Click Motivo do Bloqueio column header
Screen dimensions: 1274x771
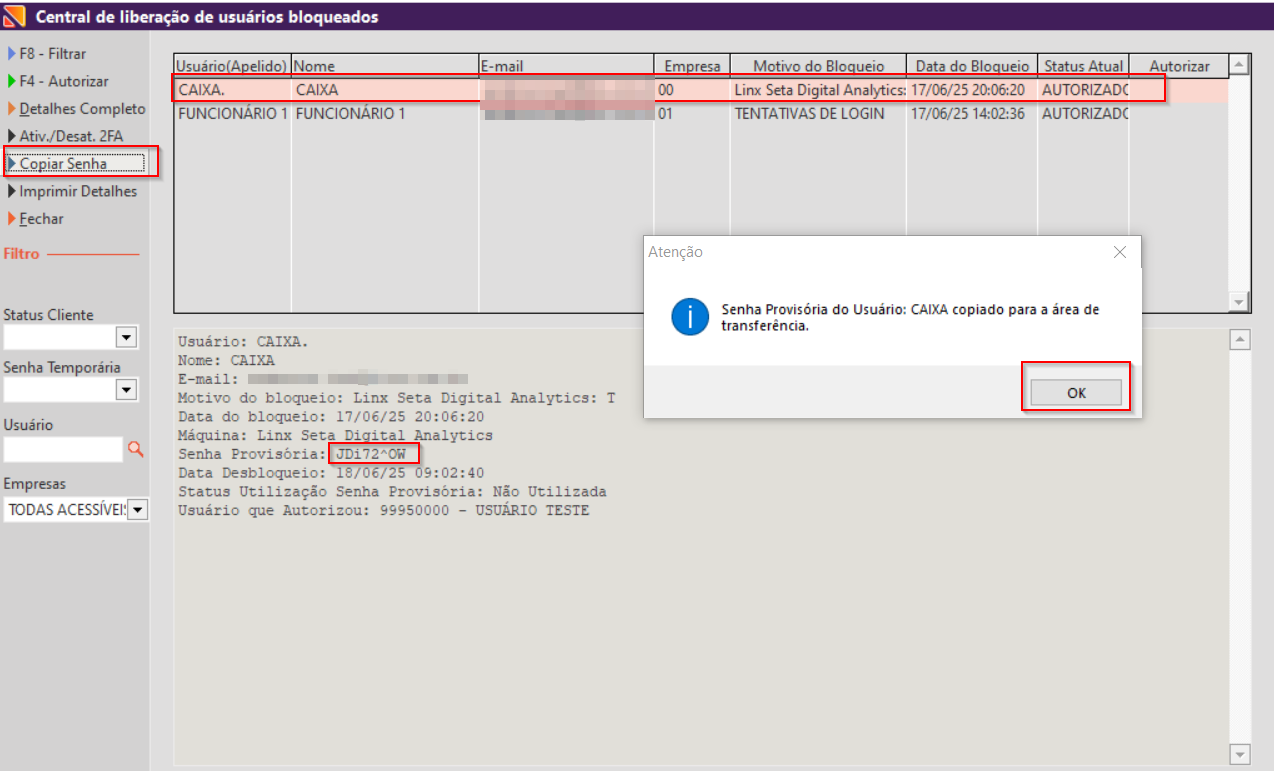click(818, 66)
